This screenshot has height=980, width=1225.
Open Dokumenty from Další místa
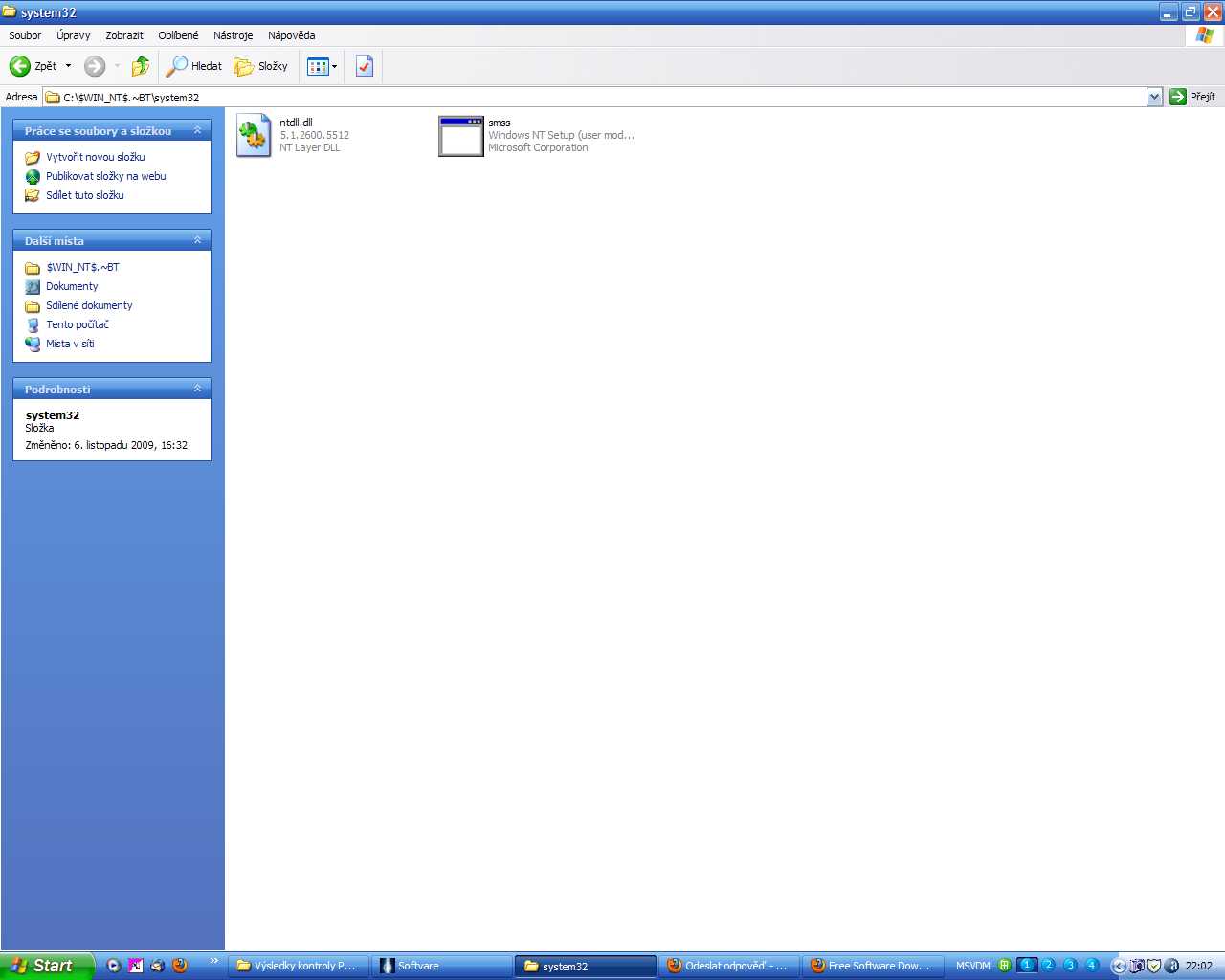[72, 286]
